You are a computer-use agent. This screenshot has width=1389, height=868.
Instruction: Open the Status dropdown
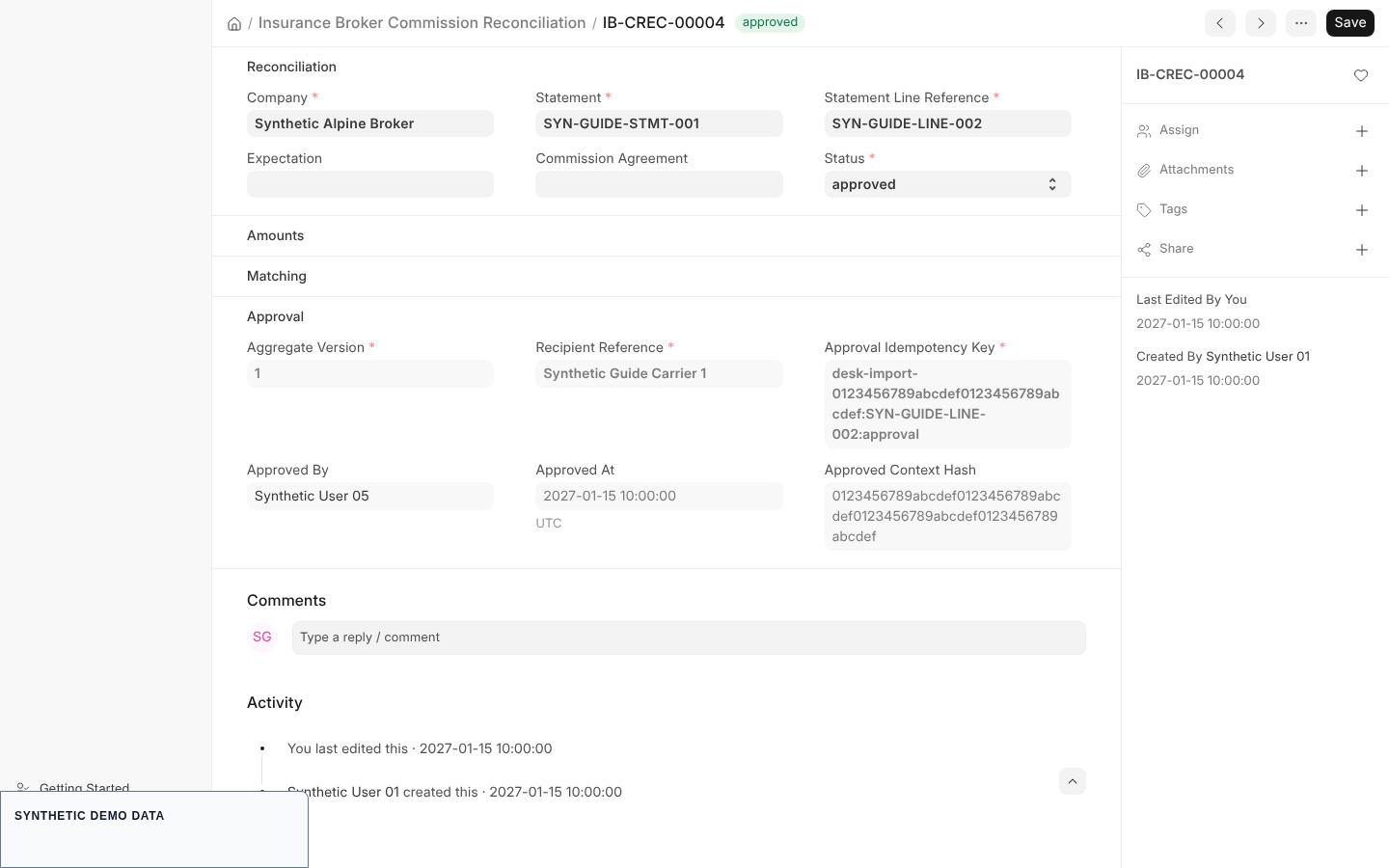(947, 184)
